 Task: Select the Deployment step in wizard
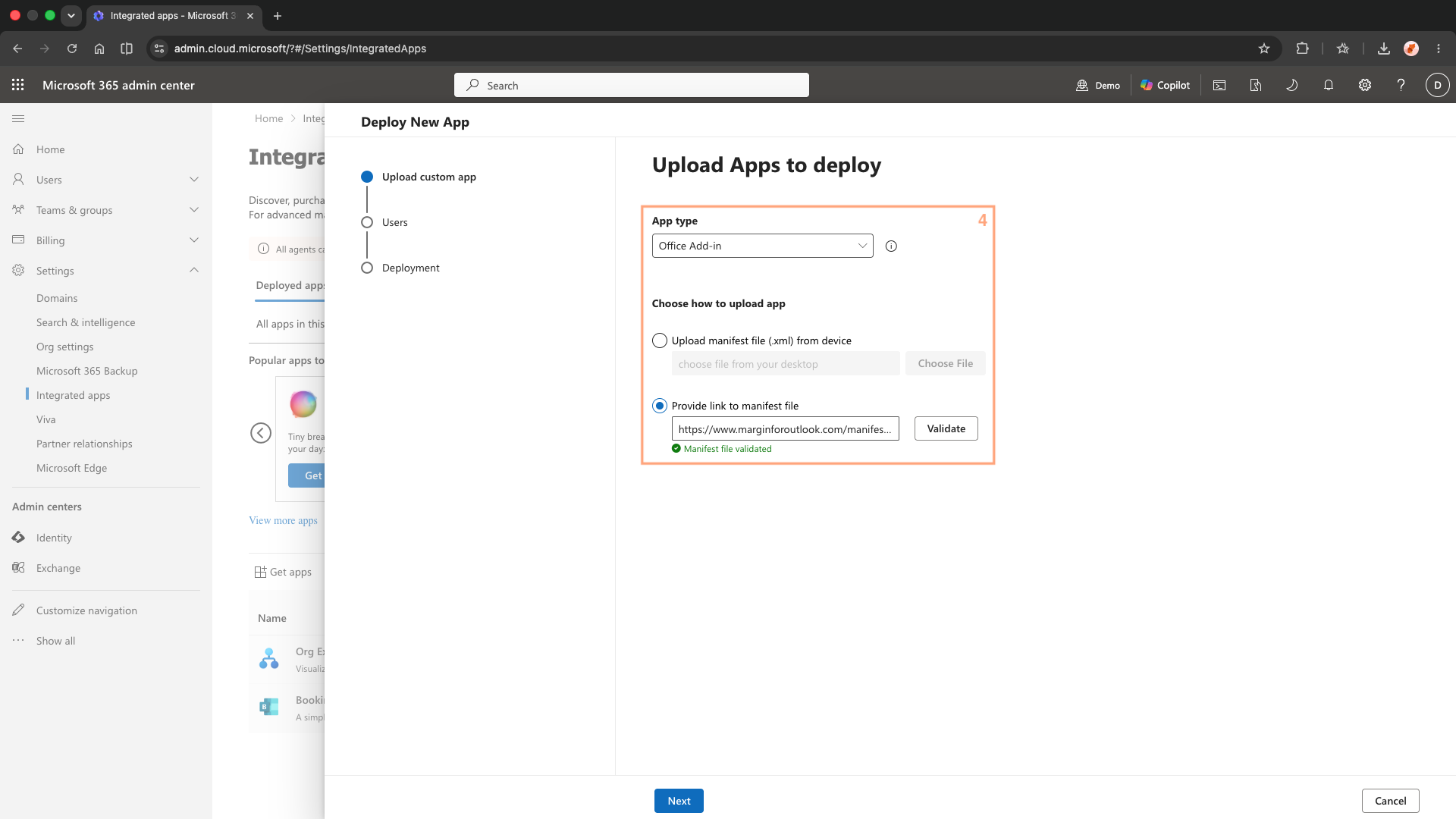(x=401, y=268)
